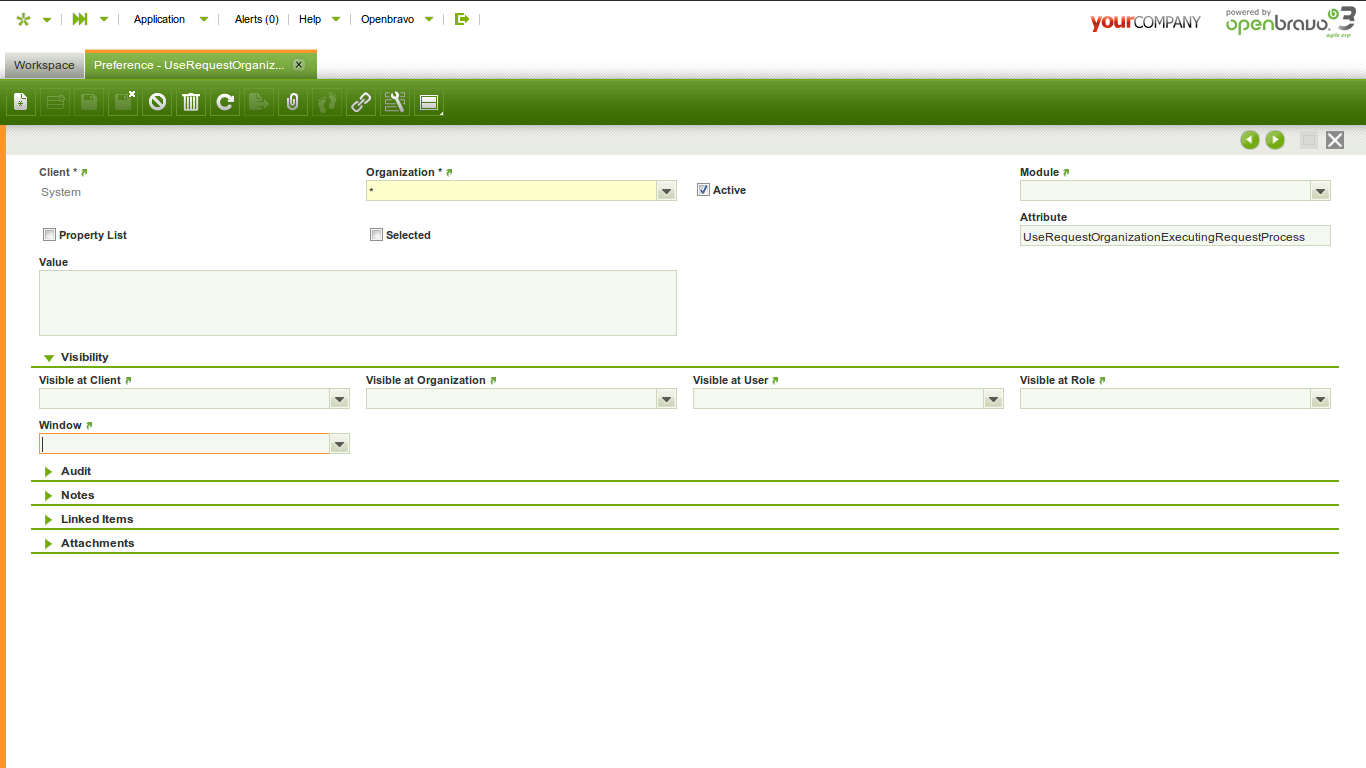Tick the Selected checkbox
Image resolution: width=1366 pixels, height=768 pixels.
tap(376, 235)
